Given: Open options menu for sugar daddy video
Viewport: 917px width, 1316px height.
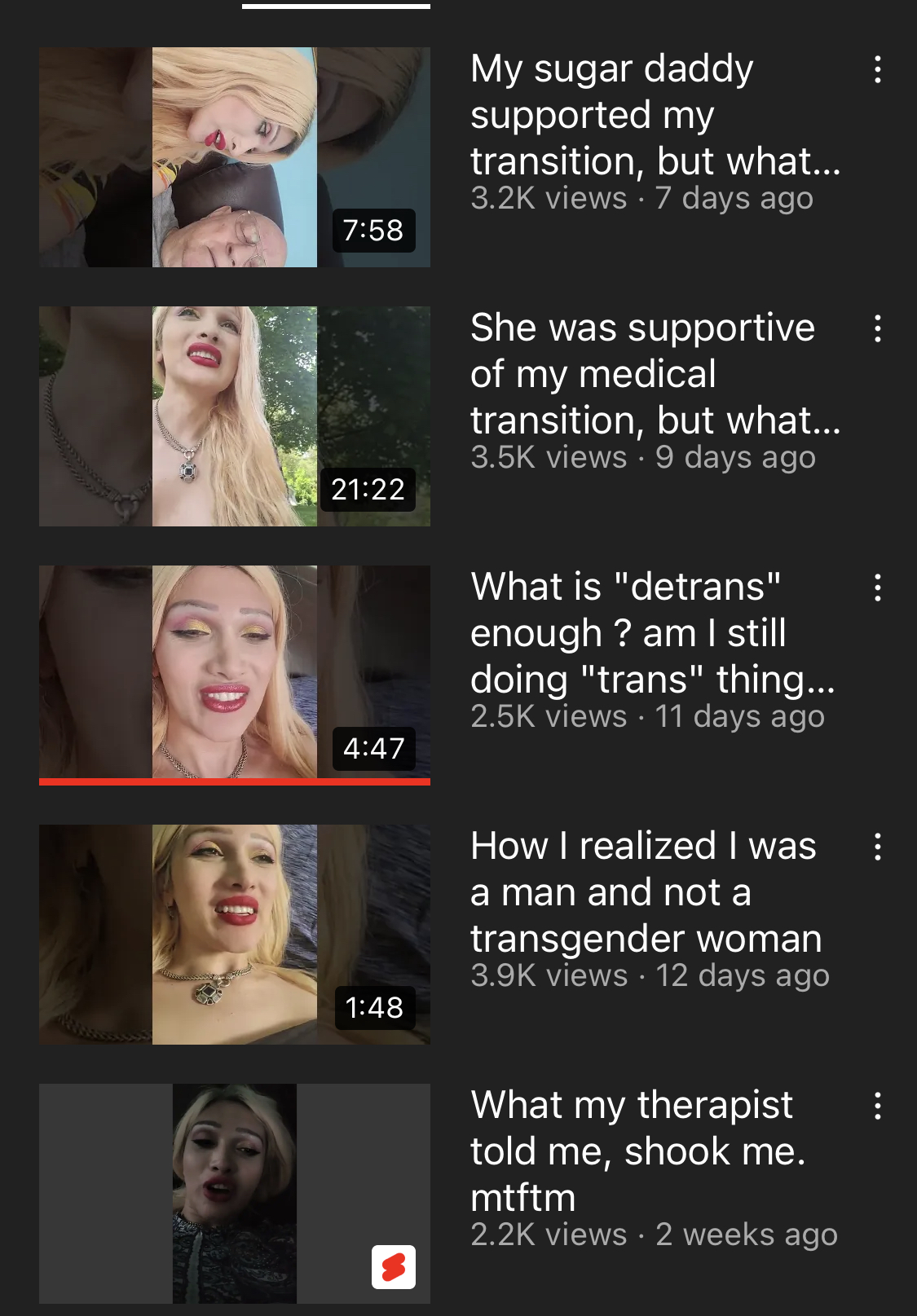Looking at the screenshot, I should point(877,69).
